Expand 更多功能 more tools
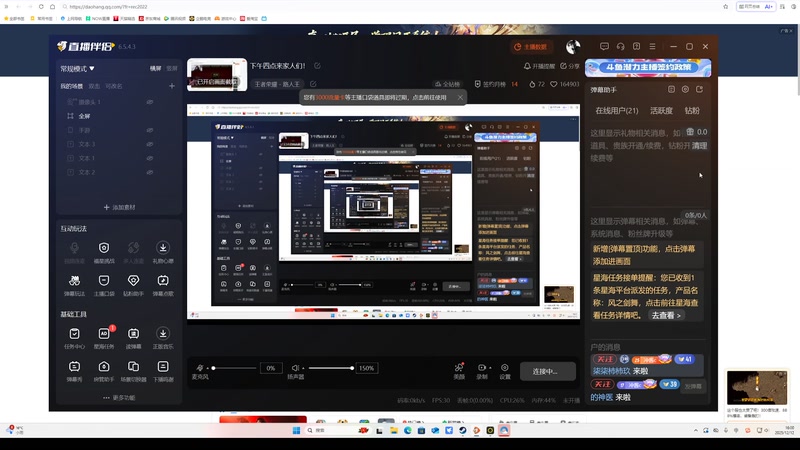Image resolution: width=800 pixels, height=450 pixels. (x=119, y=397)
